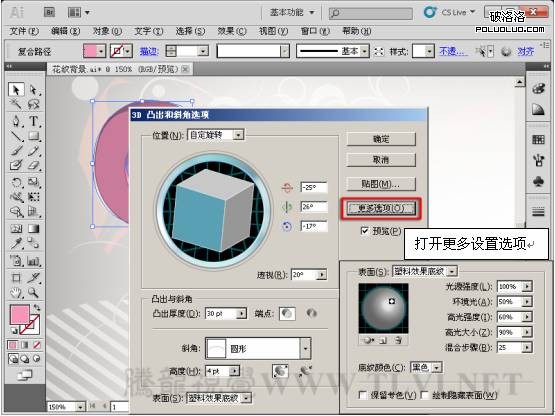Open the View (视图) menu
555x416 pixels.
273,32
